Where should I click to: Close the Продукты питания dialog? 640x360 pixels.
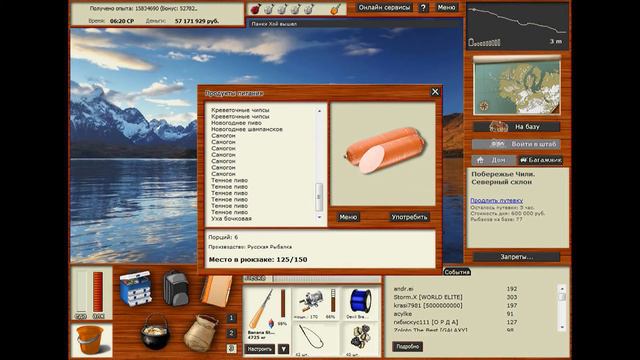click(x=435, y=92)
